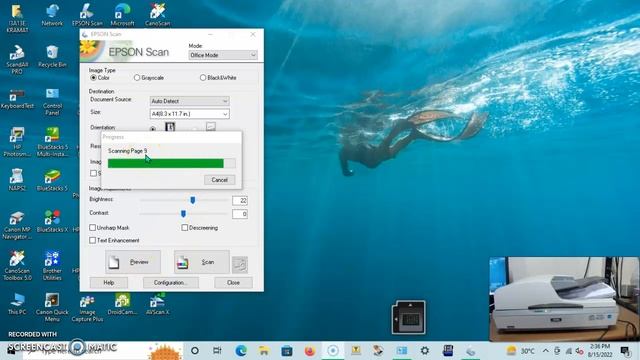Open BlueStacks 5 Multi-Instance shortcut
Screen dimensions: 640x360
click(x=52, y=142)
